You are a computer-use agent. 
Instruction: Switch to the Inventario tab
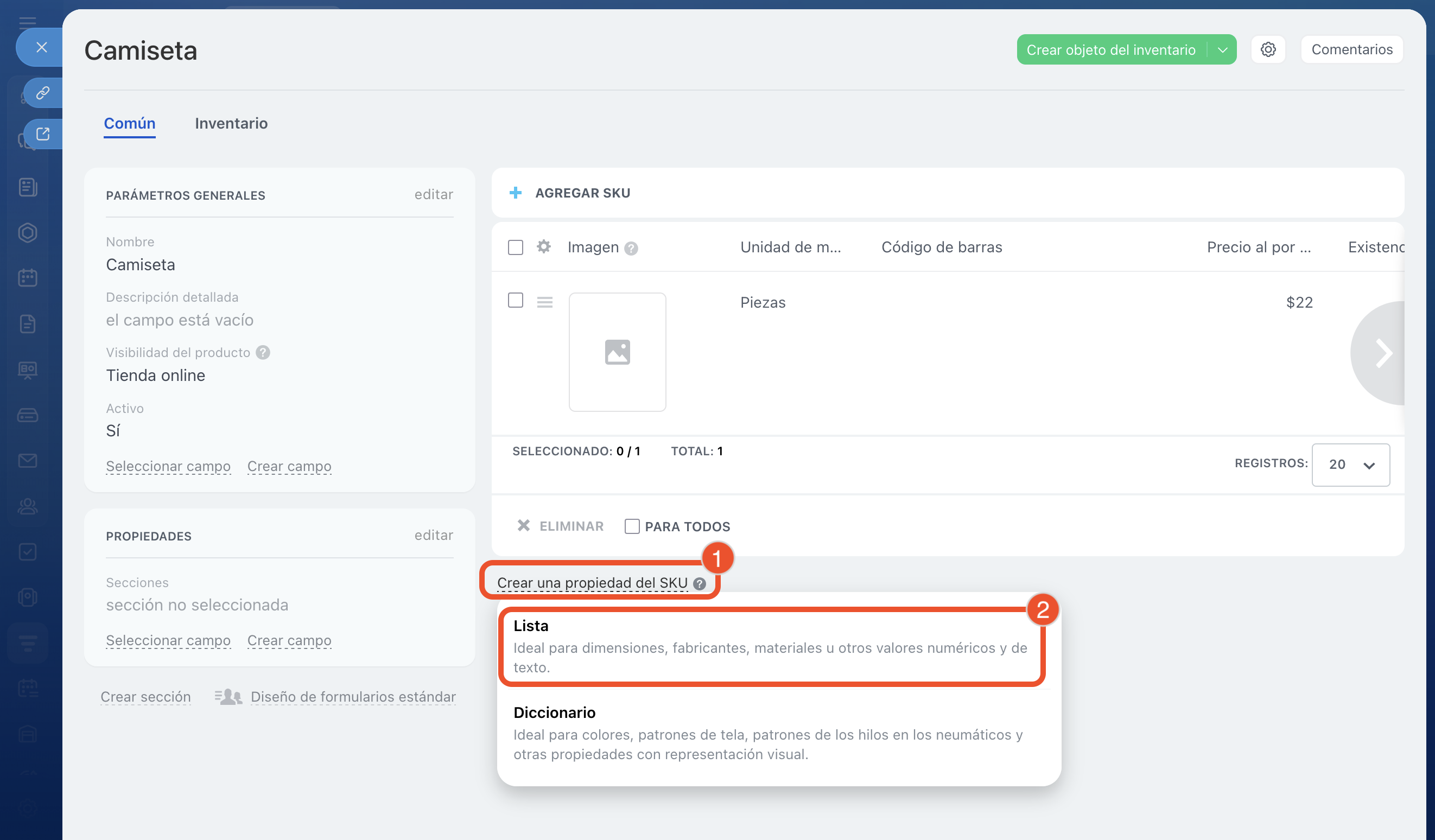[x=231, y=124]
